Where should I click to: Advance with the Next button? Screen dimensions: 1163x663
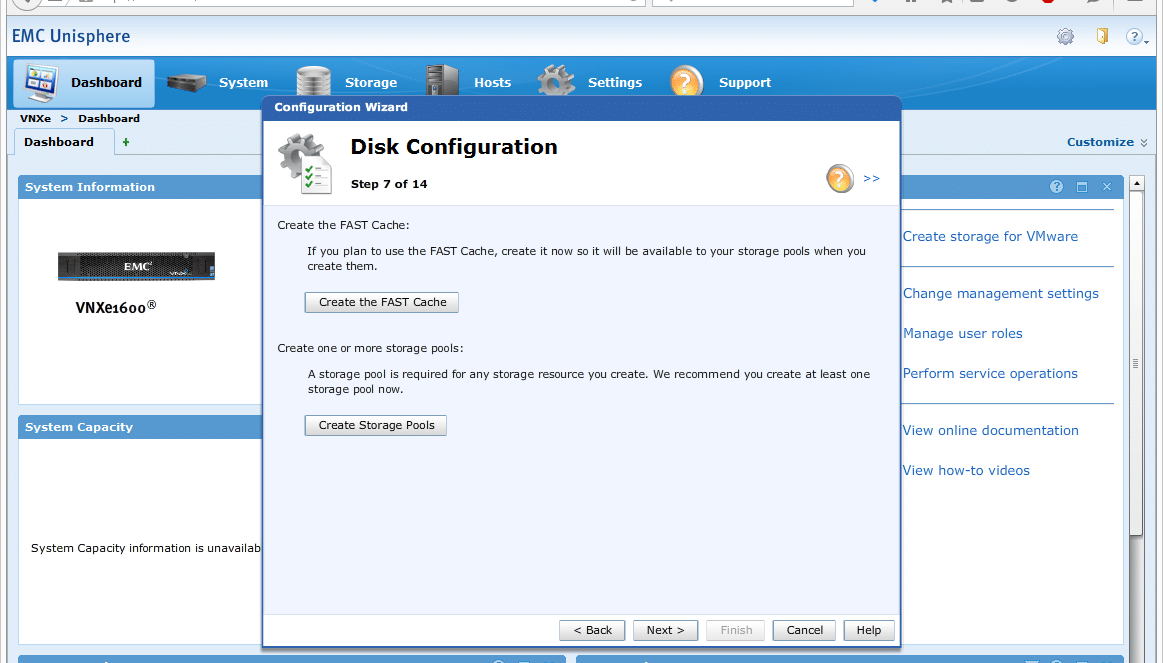click(665, 630)
